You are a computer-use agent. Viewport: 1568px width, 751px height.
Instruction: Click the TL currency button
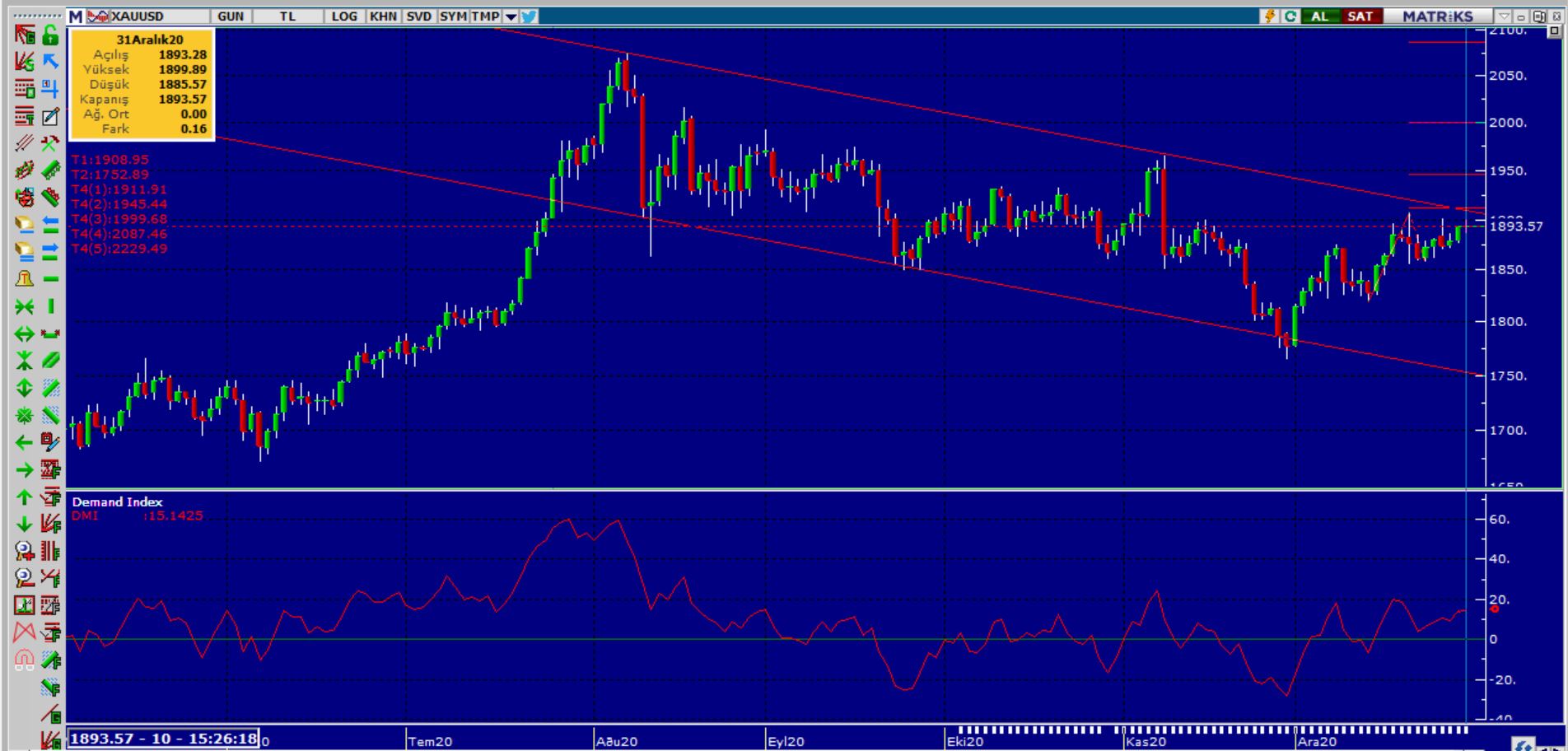coord(287,16)
